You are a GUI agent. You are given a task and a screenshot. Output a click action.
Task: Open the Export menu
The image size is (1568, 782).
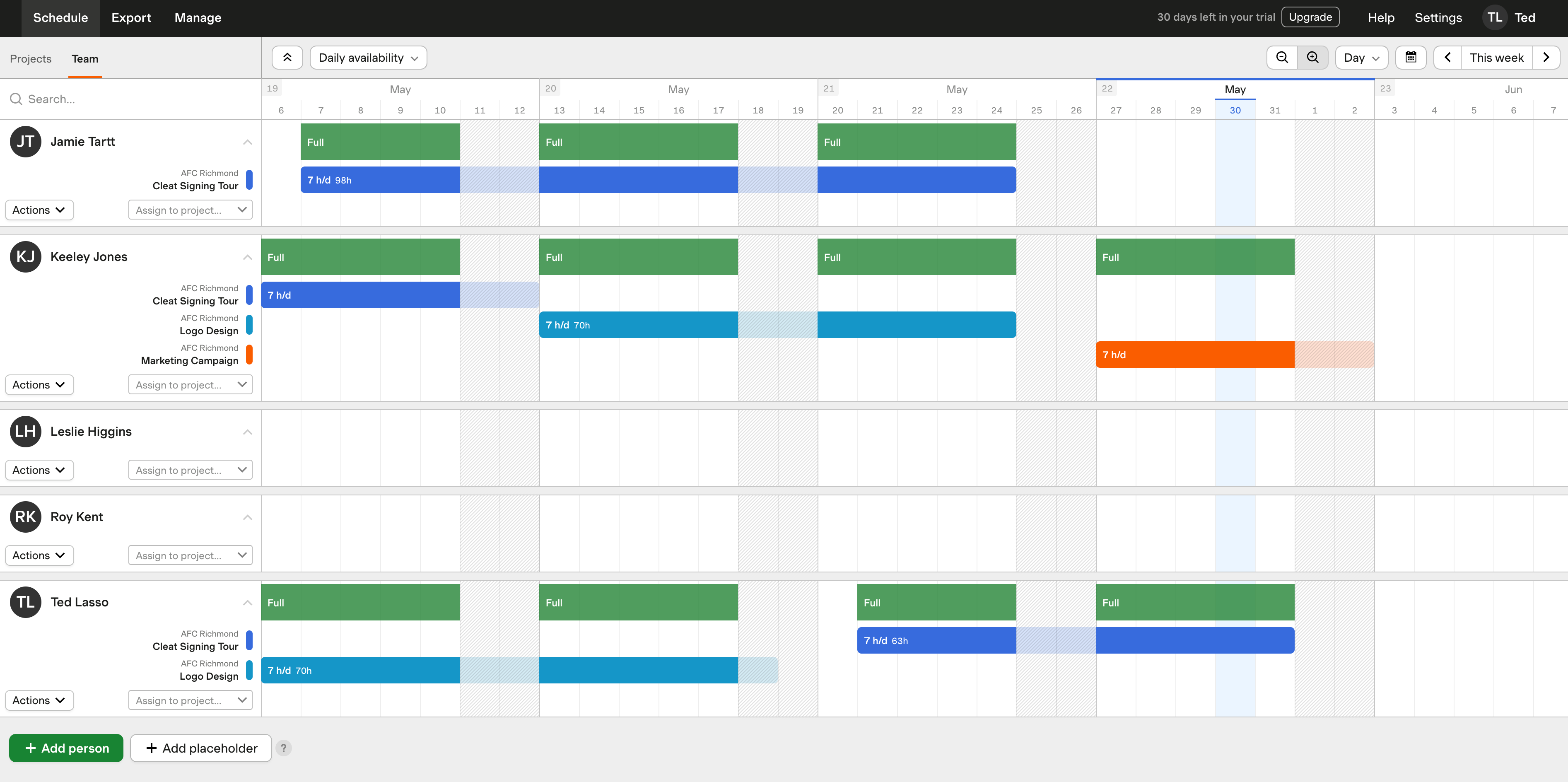pos(131,18)
